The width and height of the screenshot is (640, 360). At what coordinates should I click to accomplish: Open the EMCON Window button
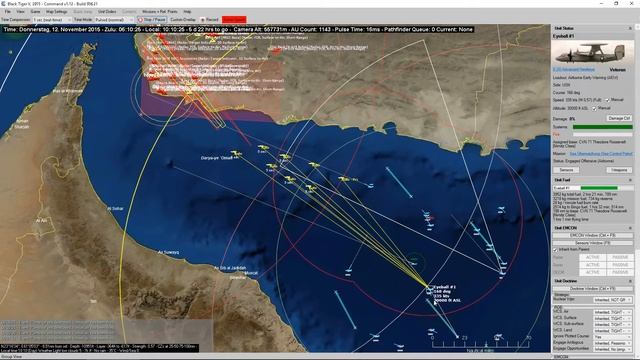593,236
